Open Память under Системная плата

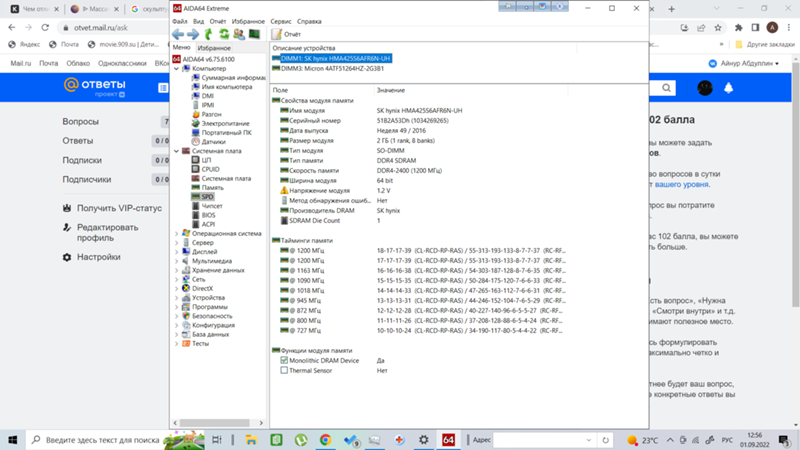[x=208, y=188]
